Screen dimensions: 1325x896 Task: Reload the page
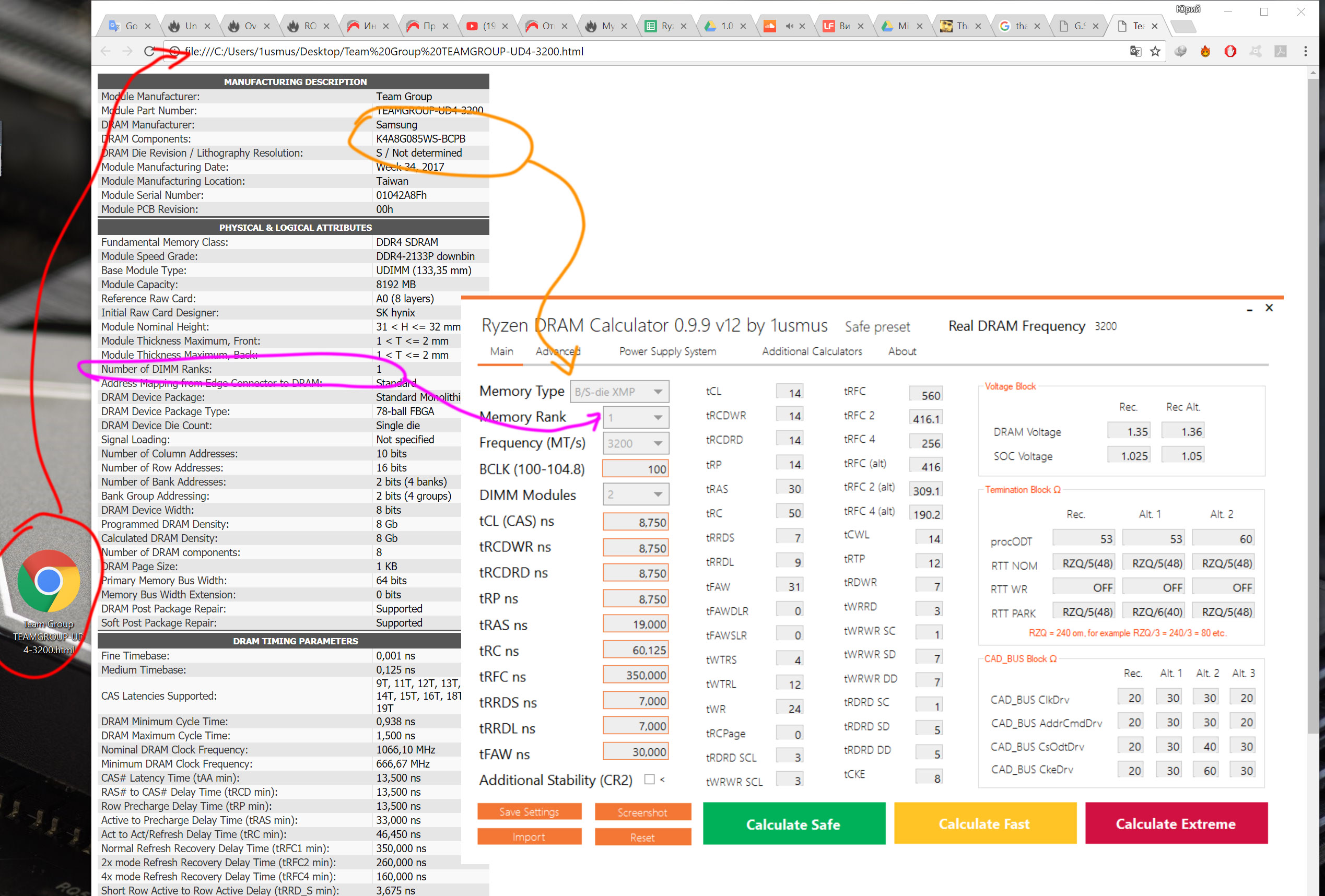(149, 51)
